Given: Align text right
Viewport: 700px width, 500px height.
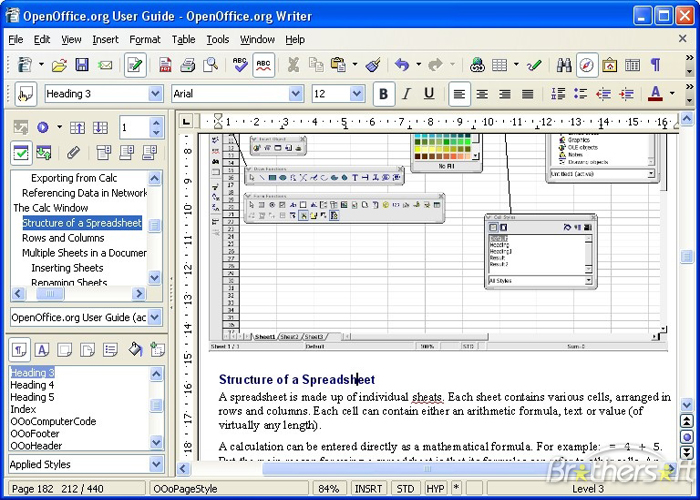Looking at the screenshot, I should [504, 94].
